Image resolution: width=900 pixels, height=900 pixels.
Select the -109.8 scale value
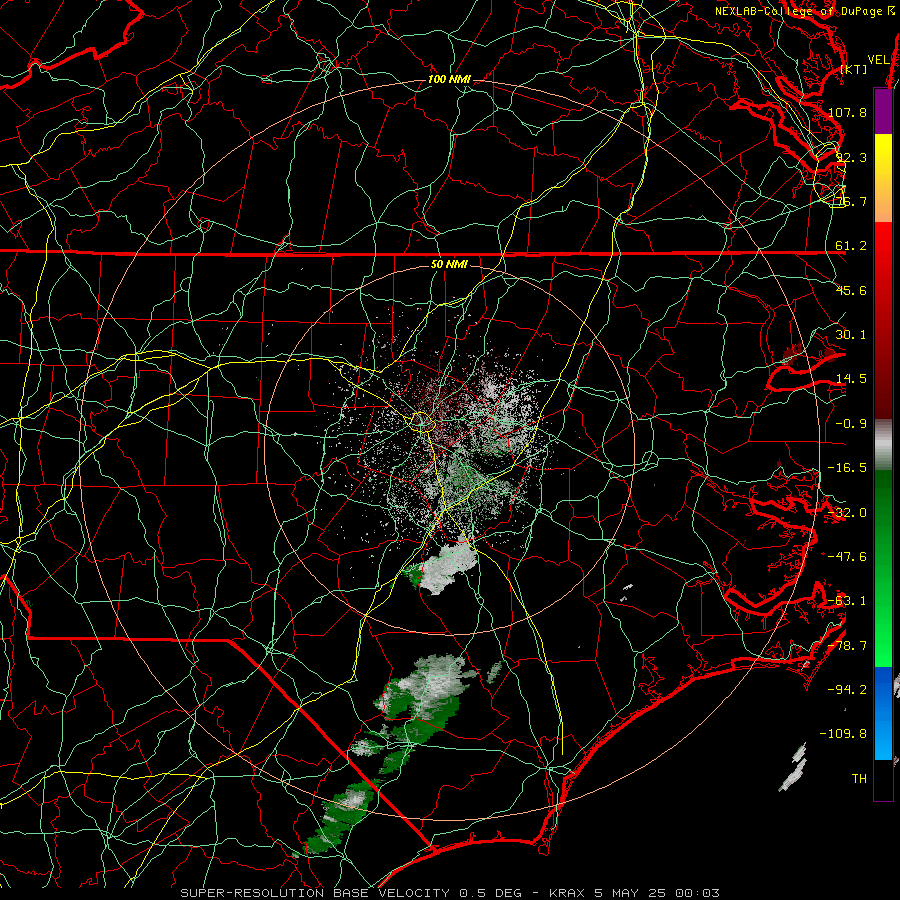(x=843, y=734)
